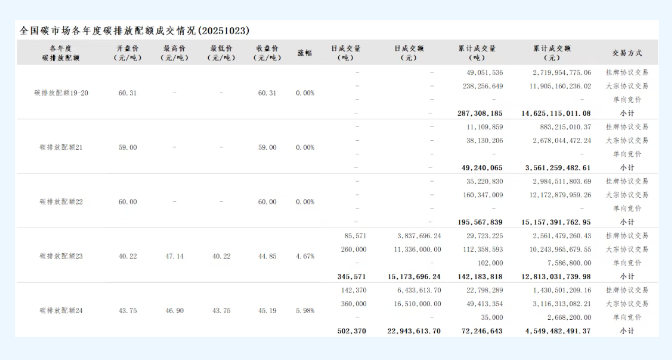This screenshot has width=672, height=360.
Task: Click the table title dated 20251023
Action: (x=135, y=31)
